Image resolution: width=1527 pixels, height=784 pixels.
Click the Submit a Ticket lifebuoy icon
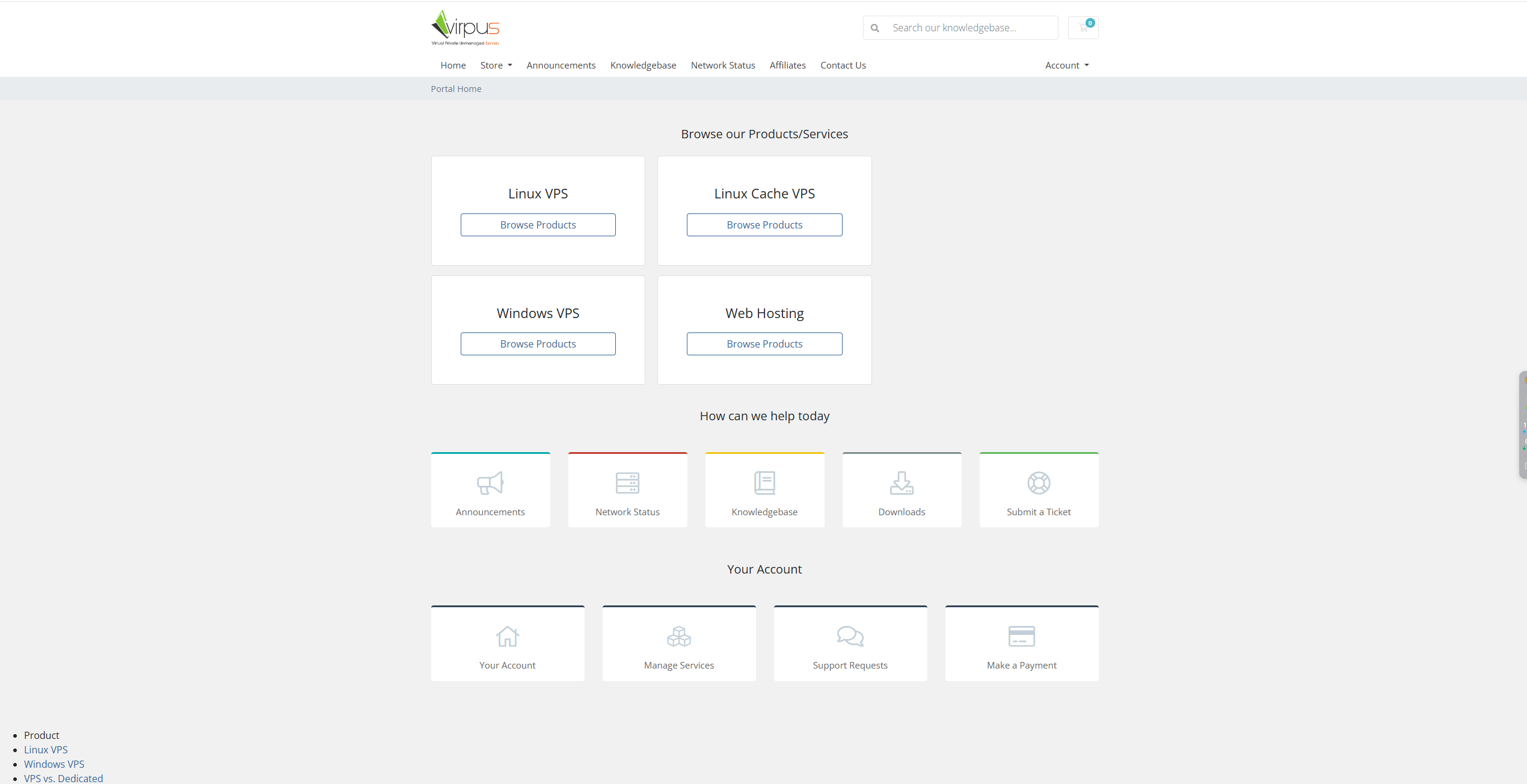click(x=1039, y=483)
